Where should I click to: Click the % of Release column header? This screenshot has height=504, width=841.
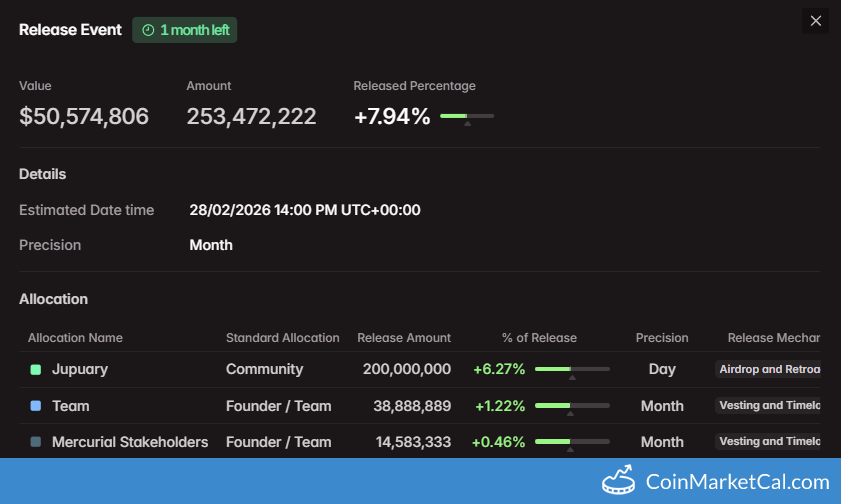(539, 338)
